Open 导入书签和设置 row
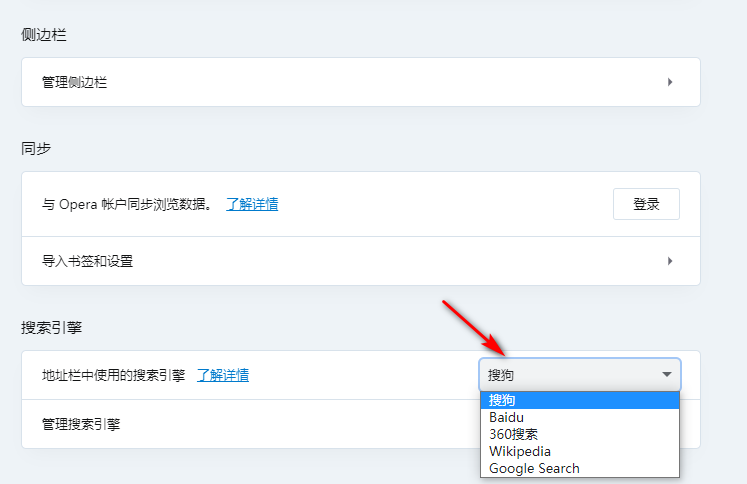 tap(361, 261)
